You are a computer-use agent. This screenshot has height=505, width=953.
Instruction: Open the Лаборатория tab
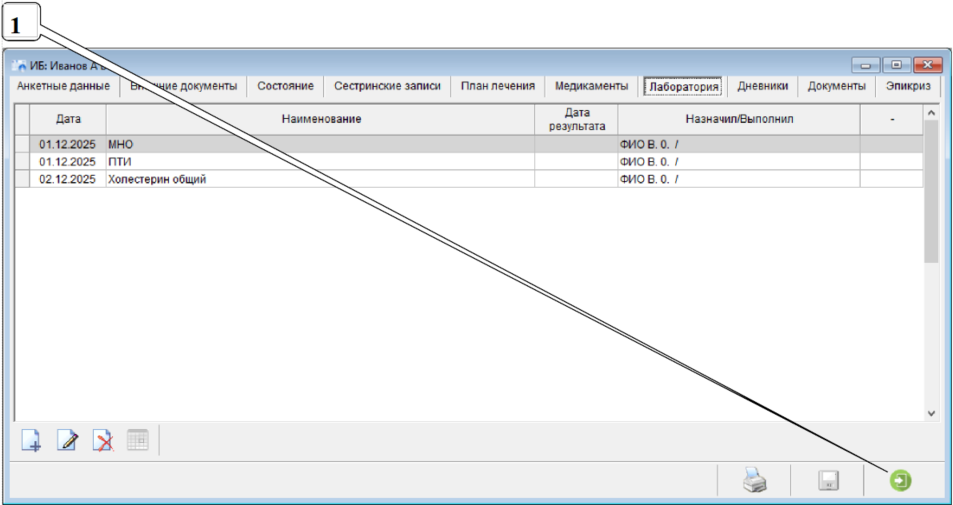point(684,87)
